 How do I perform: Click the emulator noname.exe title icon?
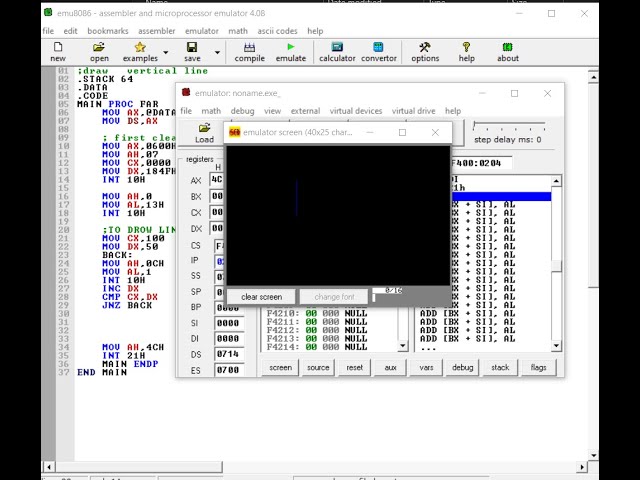[x=186, y=92]
